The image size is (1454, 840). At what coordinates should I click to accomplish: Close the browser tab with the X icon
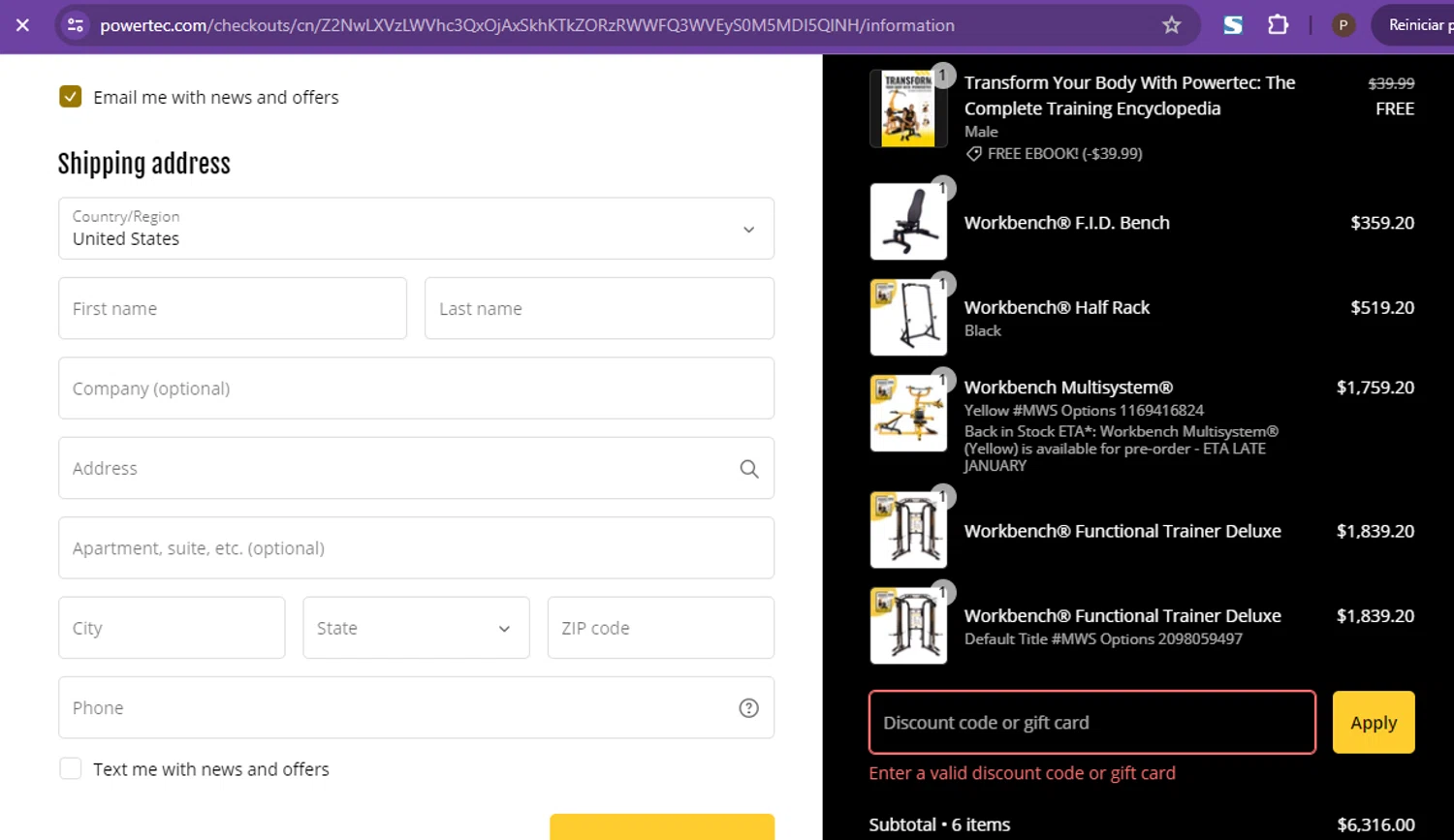pyautogui.click(x=22, y=25)
